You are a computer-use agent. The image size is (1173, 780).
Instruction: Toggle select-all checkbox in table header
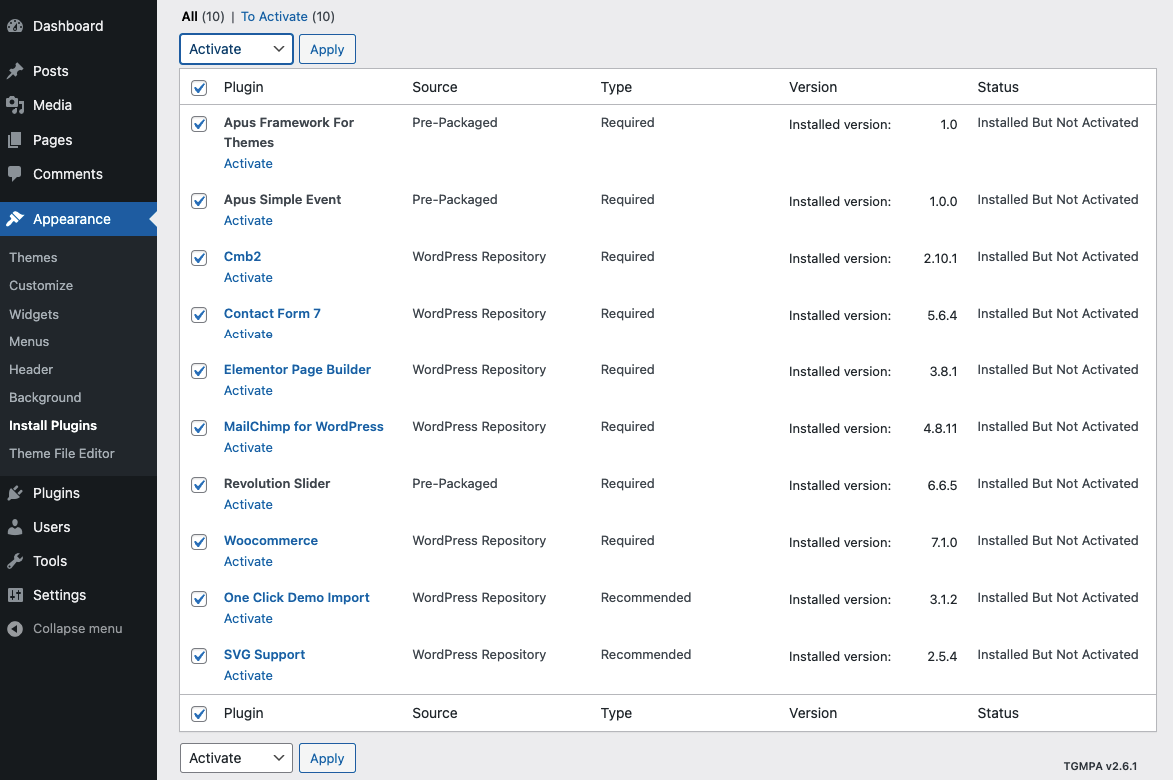(x=199, y=88)
